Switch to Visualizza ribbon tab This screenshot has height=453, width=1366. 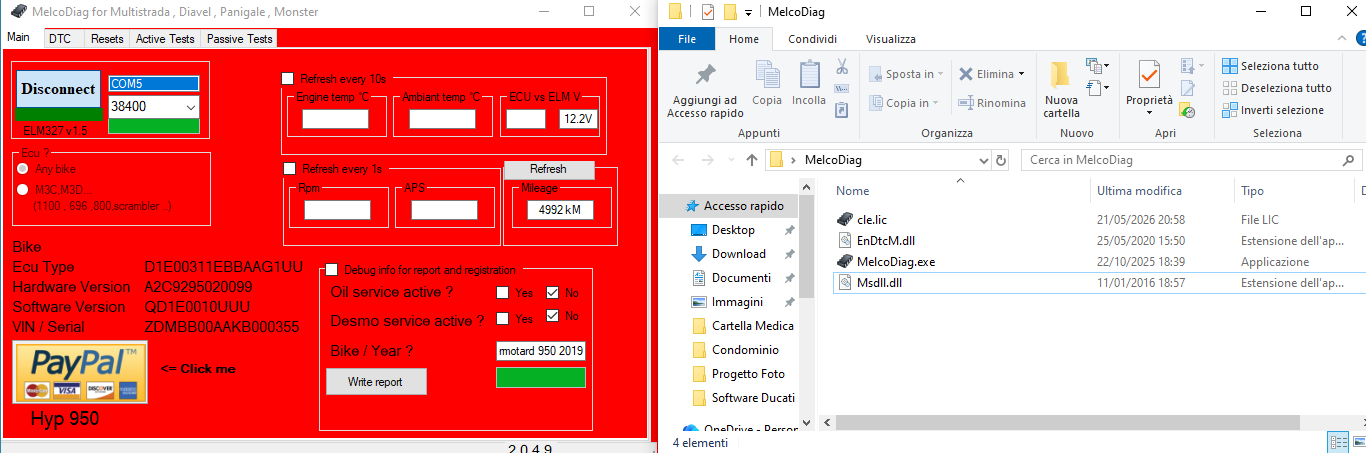click(890, 39)
